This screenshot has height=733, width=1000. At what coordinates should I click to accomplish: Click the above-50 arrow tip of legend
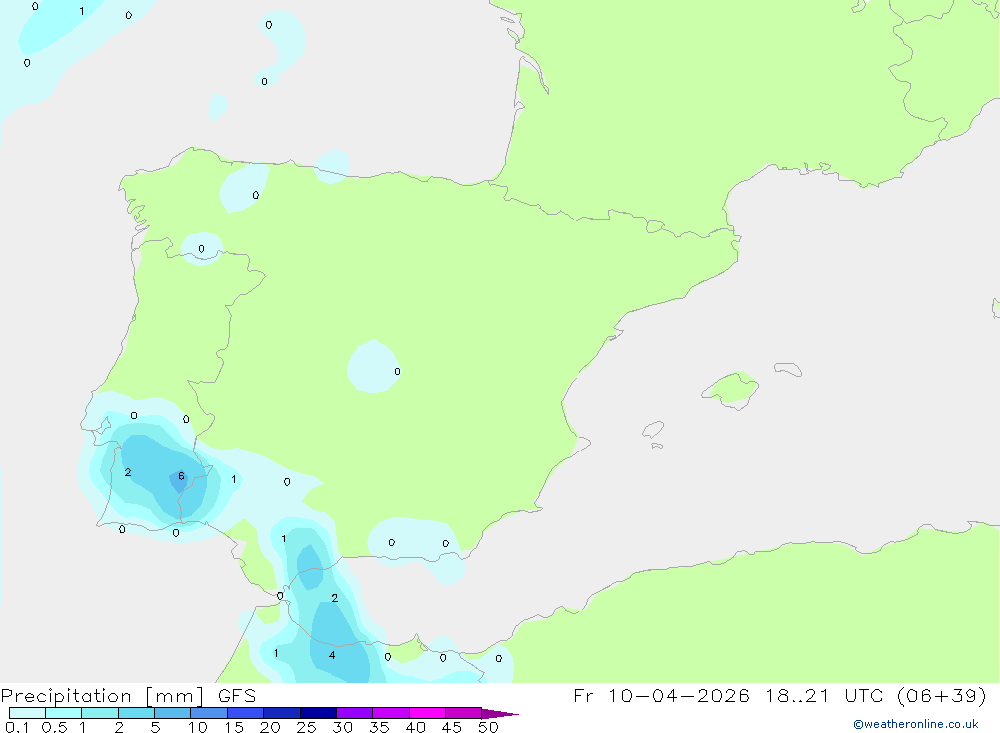500,714
